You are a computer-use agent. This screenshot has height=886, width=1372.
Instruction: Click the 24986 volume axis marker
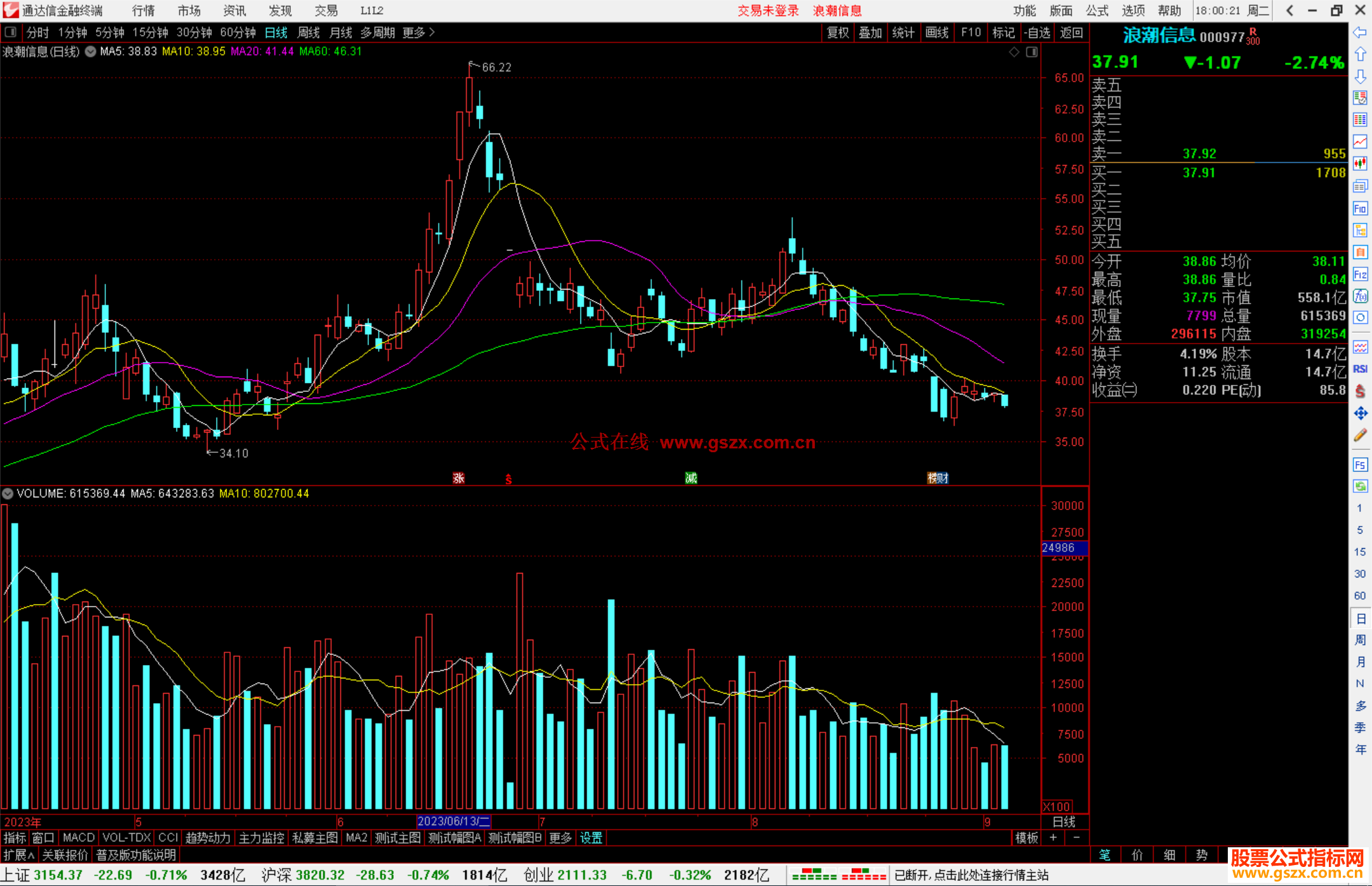[x=1063, y=547]
